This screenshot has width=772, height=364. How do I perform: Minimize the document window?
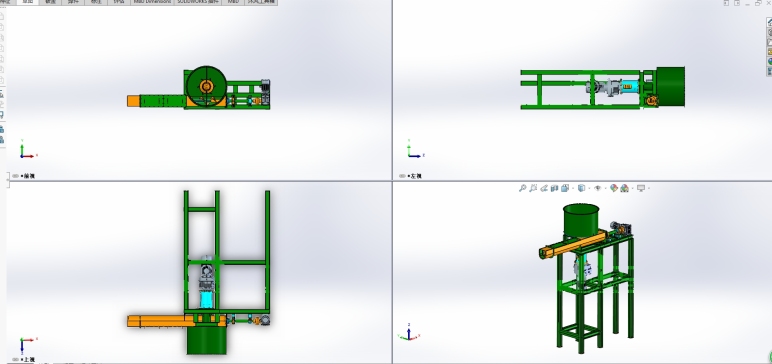coord(747,4)
